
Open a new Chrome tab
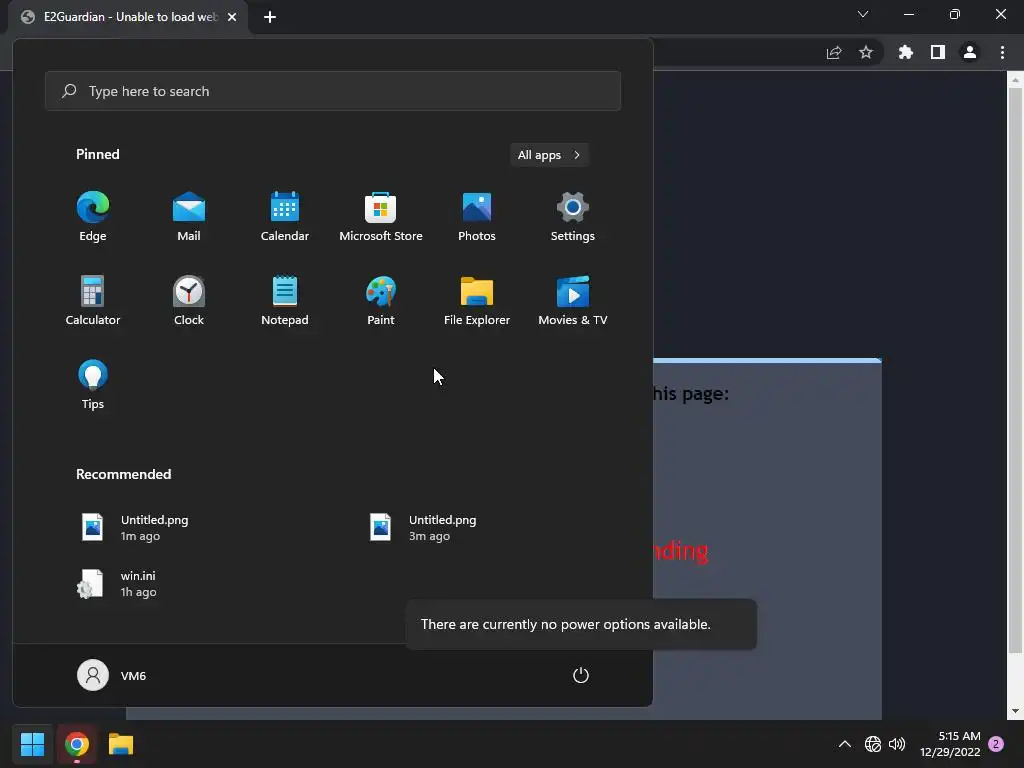(x=270, y=17)
